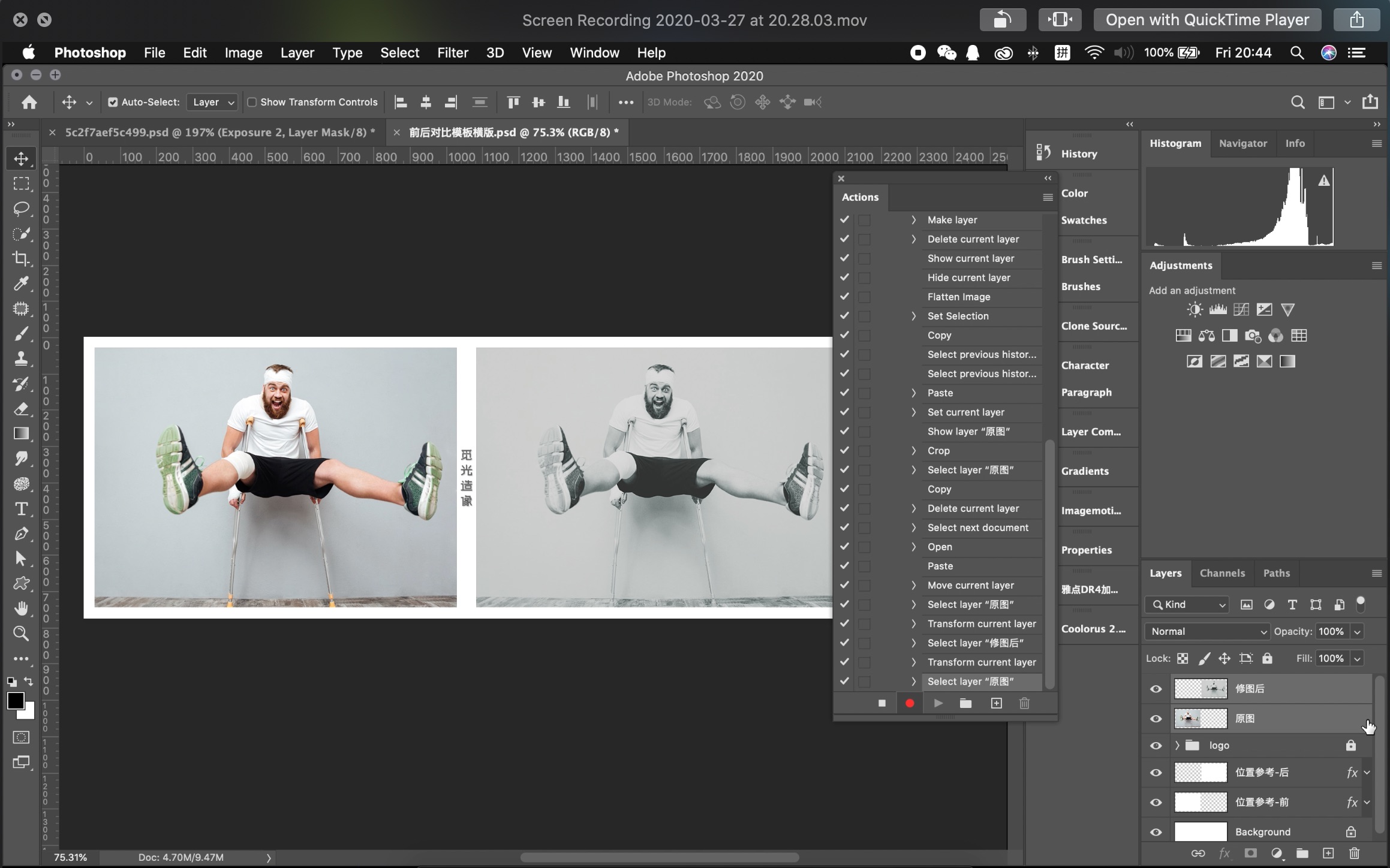Viewport: 1390px width, 868px height.
Task: Click Open with QuickTime Player button
Action: tap(1207, 20)
